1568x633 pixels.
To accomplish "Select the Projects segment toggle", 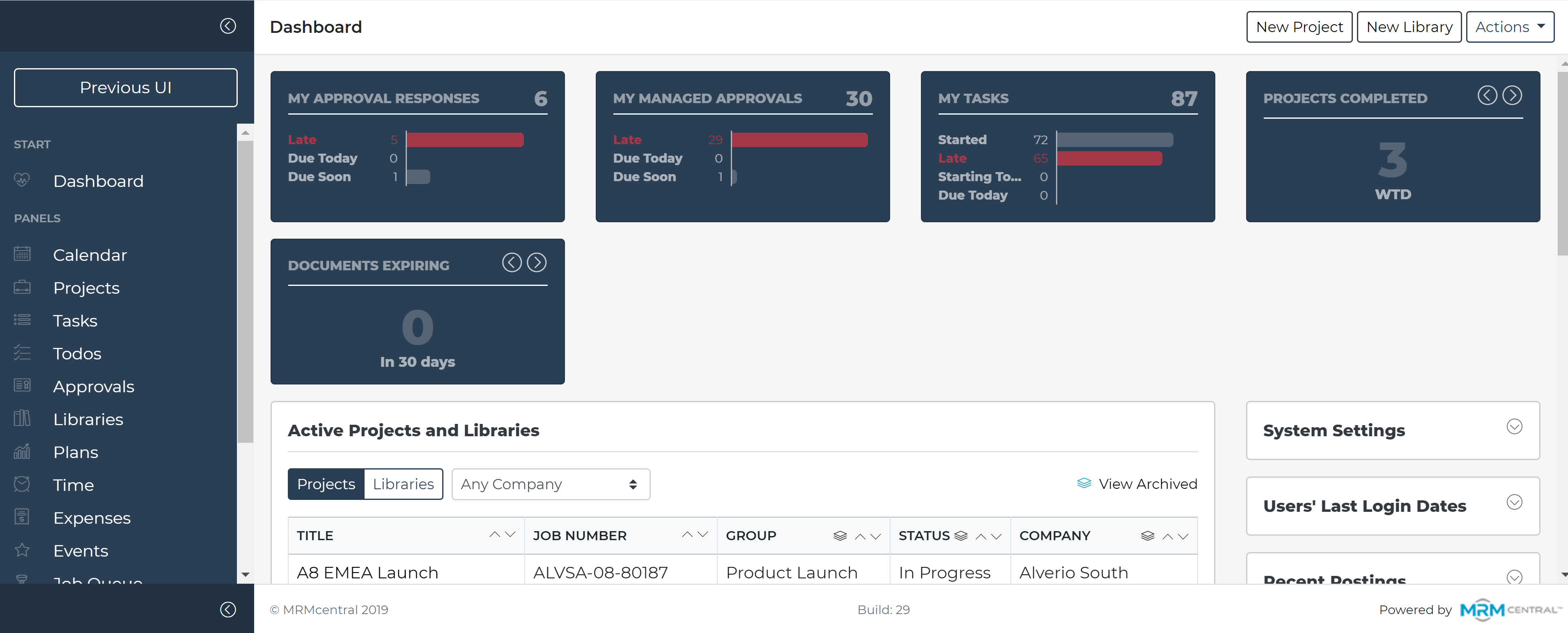I will [x=326, y=484].
